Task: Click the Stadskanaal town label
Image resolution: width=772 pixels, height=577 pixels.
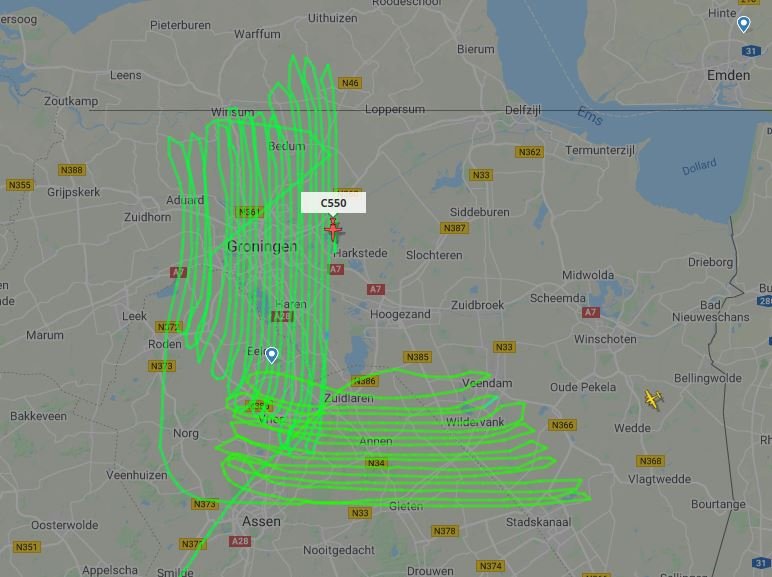Action: click(x=539, y=522)
